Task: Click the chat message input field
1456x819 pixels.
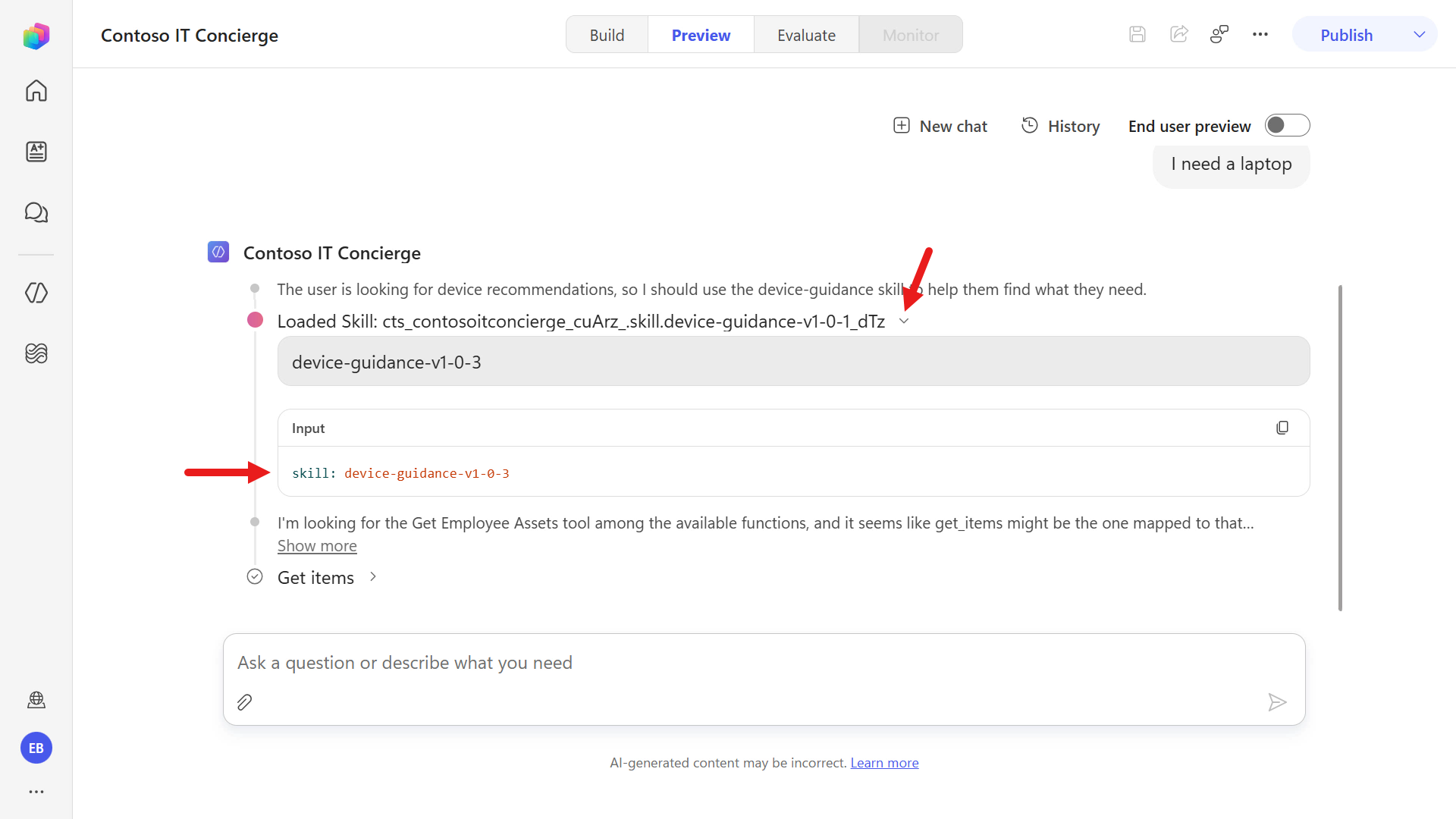Action: [764, 663]
